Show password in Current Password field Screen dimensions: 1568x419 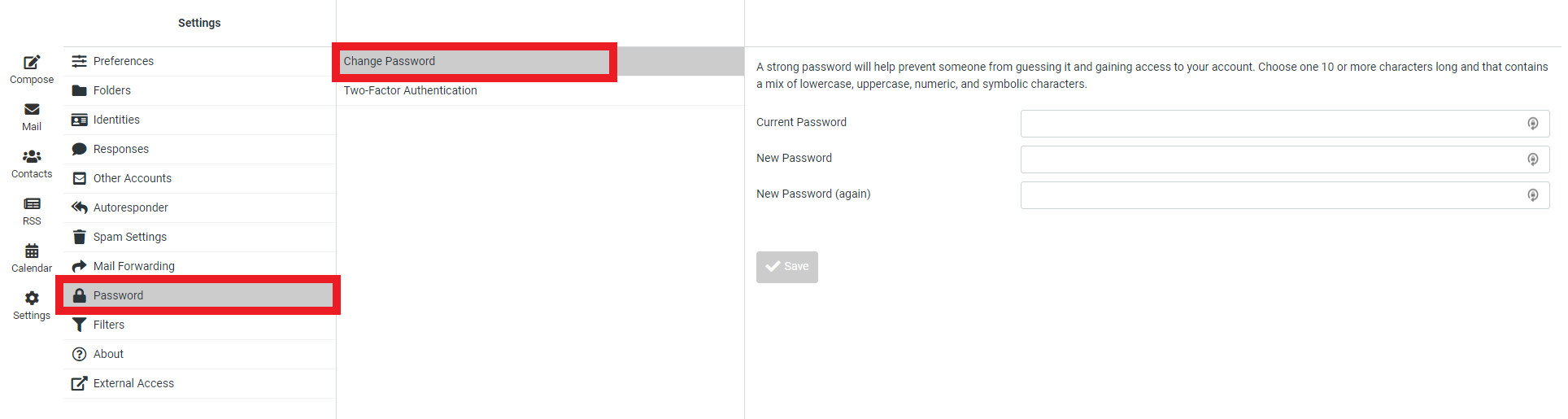pyautogui.click(x=1532, y=124)
